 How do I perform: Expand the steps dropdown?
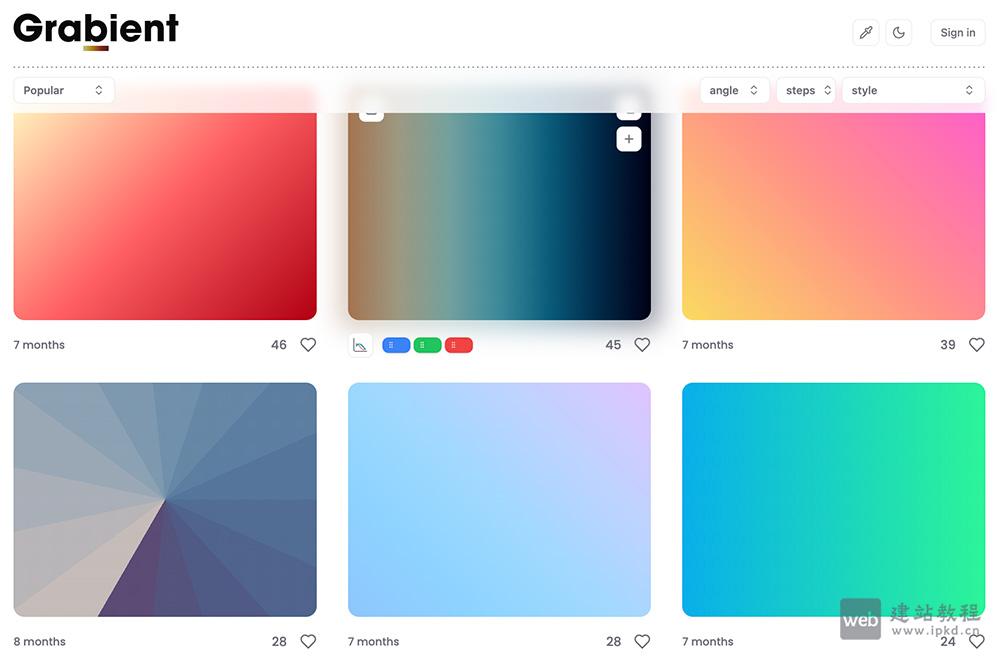coord(806,91)
